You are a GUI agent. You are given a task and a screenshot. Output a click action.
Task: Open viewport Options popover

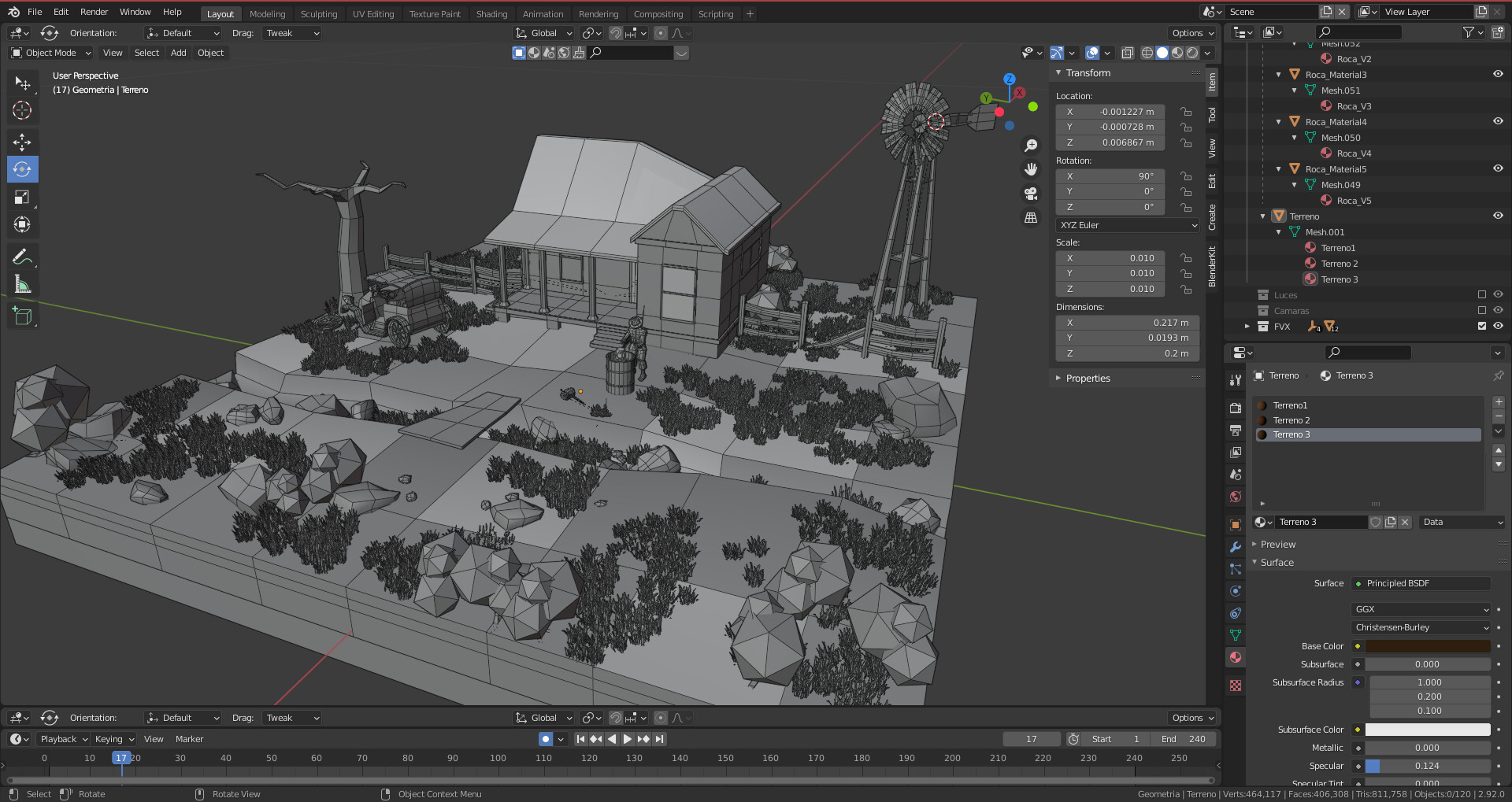[x=1191, y=33]
